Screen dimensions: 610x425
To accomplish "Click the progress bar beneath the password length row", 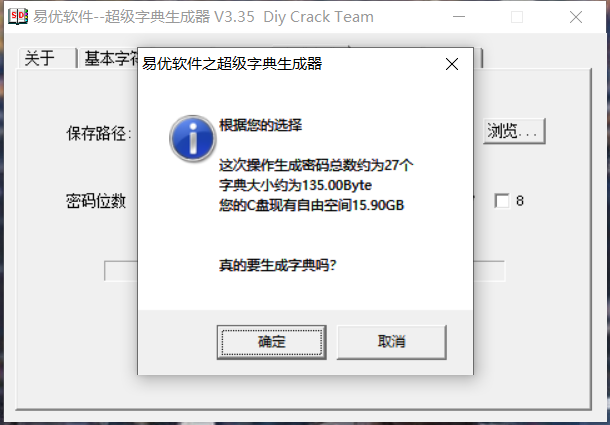I will 305,271.
